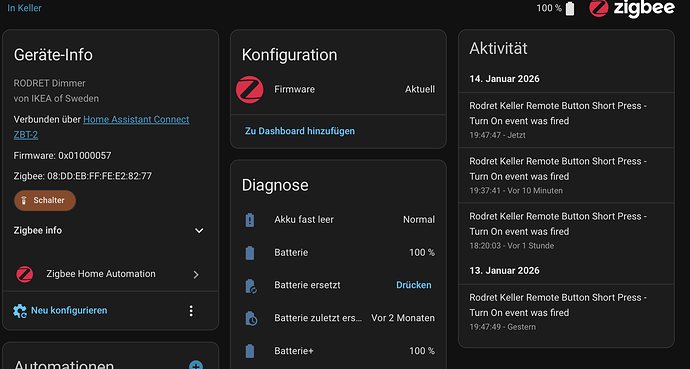Open the three-dot device options menu
690x369 pixels.
(191, 311)
